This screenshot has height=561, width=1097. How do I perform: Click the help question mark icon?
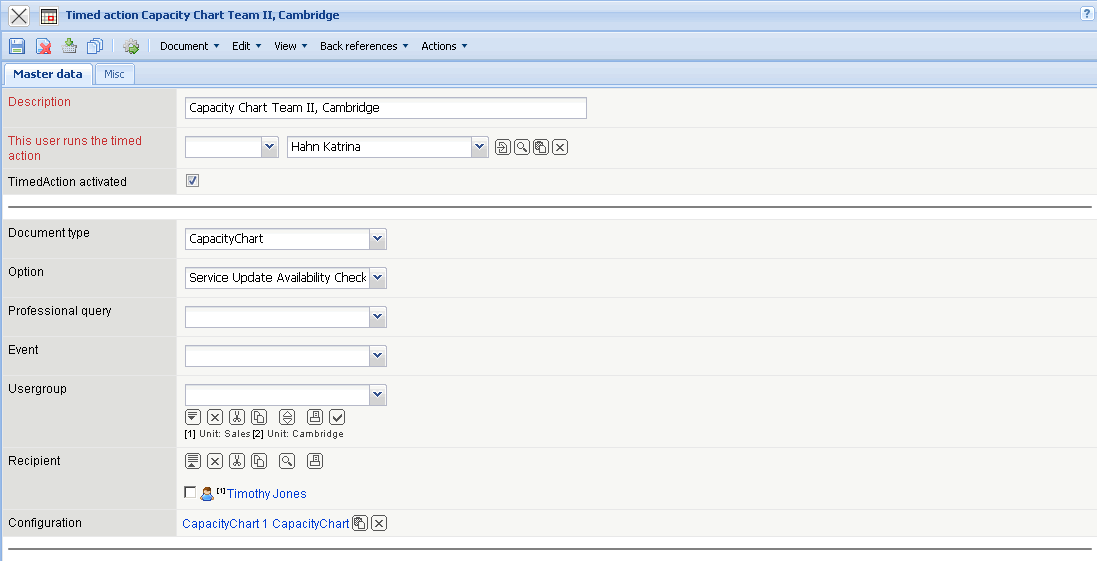pos(1086,14)
